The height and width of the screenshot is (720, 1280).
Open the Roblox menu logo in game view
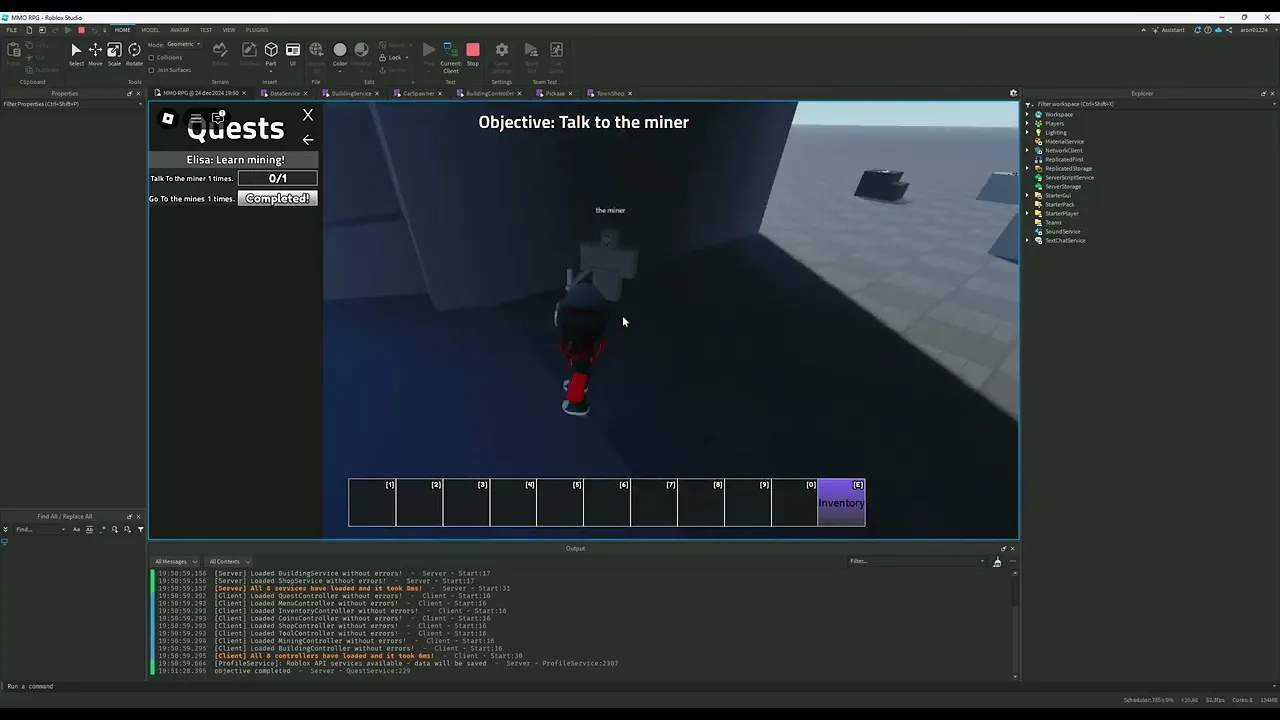(x=168, y=119)
